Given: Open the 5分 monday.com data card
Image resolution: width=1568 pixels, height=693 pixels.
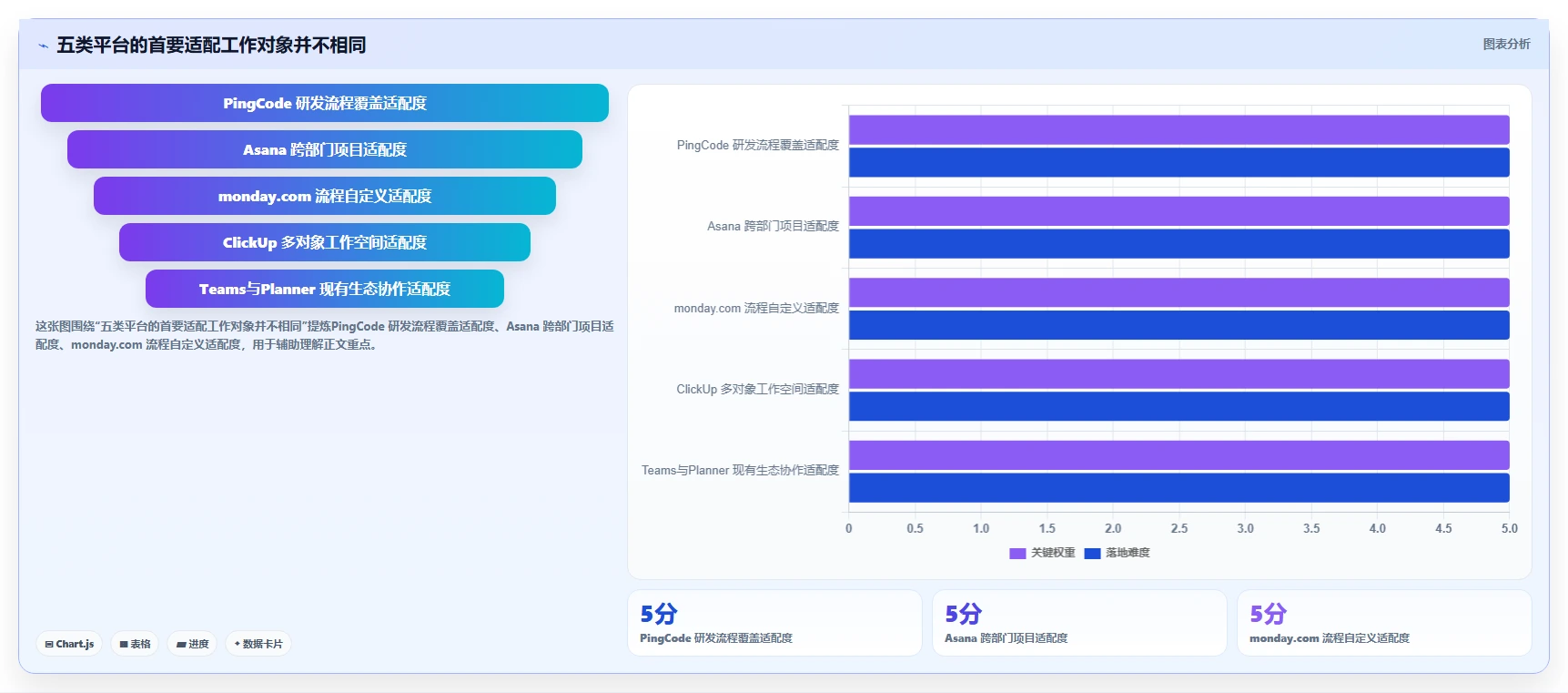Looking at the screenshot, I should pyautogui.click(x=1384, y=623).
